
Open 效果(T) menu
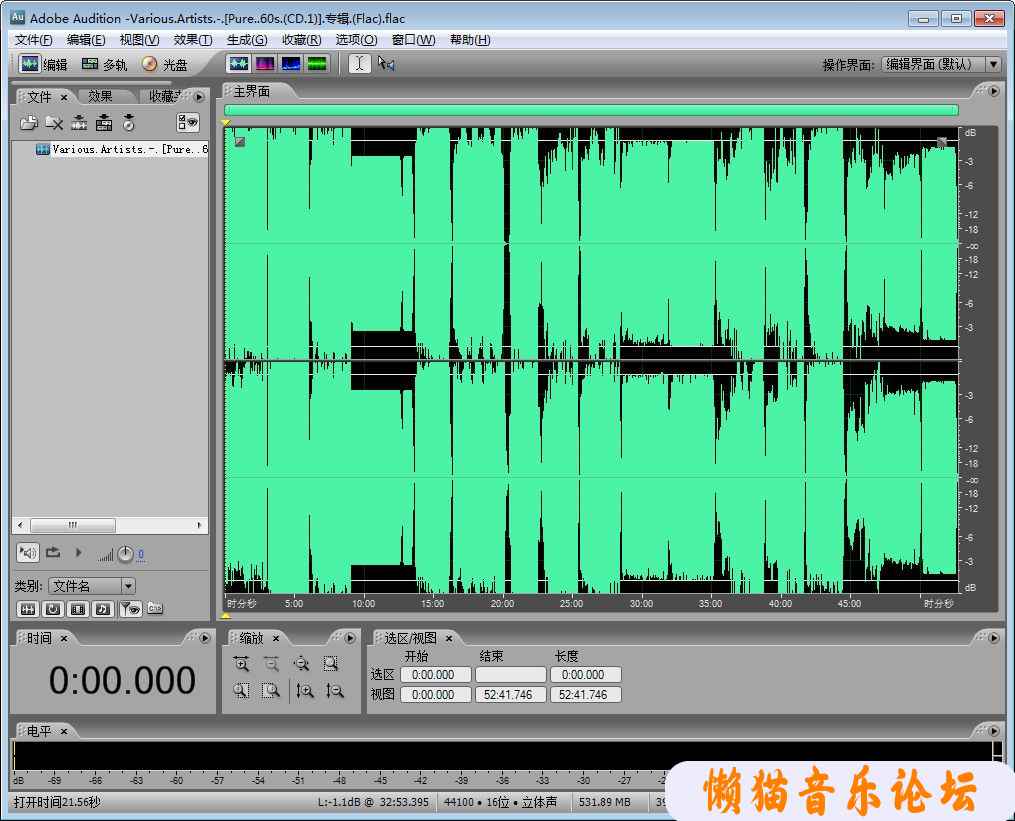(193, 40)
